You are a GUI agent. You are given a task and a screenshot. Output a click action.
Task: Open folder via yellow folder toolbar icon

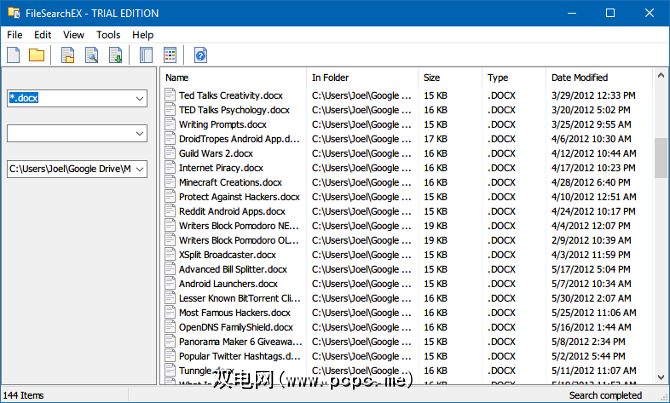[37, 55]
